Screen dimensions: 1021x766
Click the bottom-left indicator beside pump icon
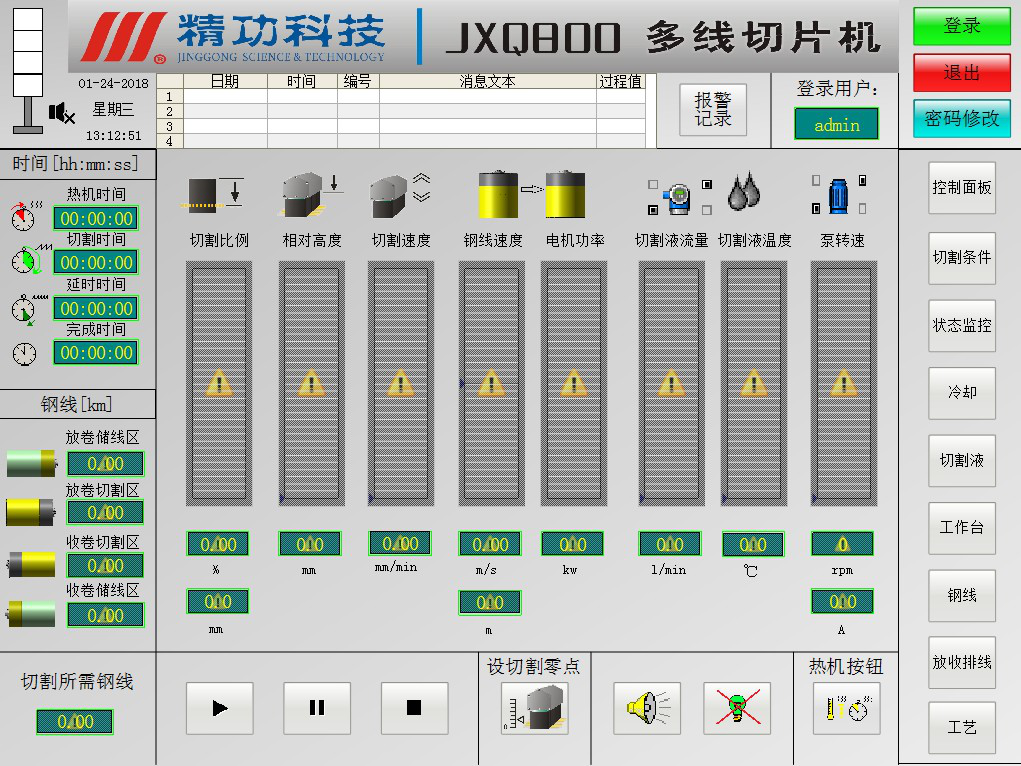[x=816, y=208]
